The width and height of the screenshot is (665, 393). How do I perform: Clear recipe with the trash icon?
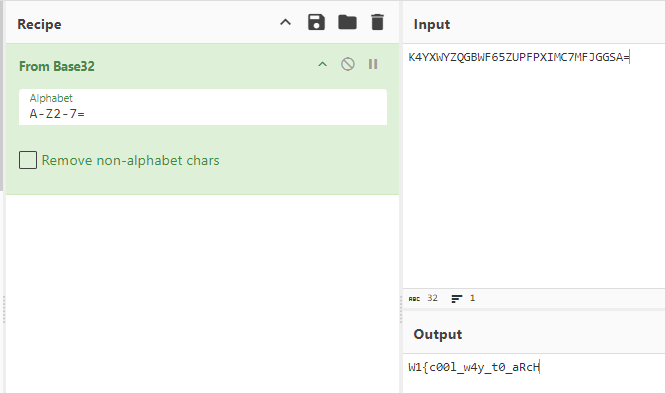pyautogui.click(x=377, y=22)
